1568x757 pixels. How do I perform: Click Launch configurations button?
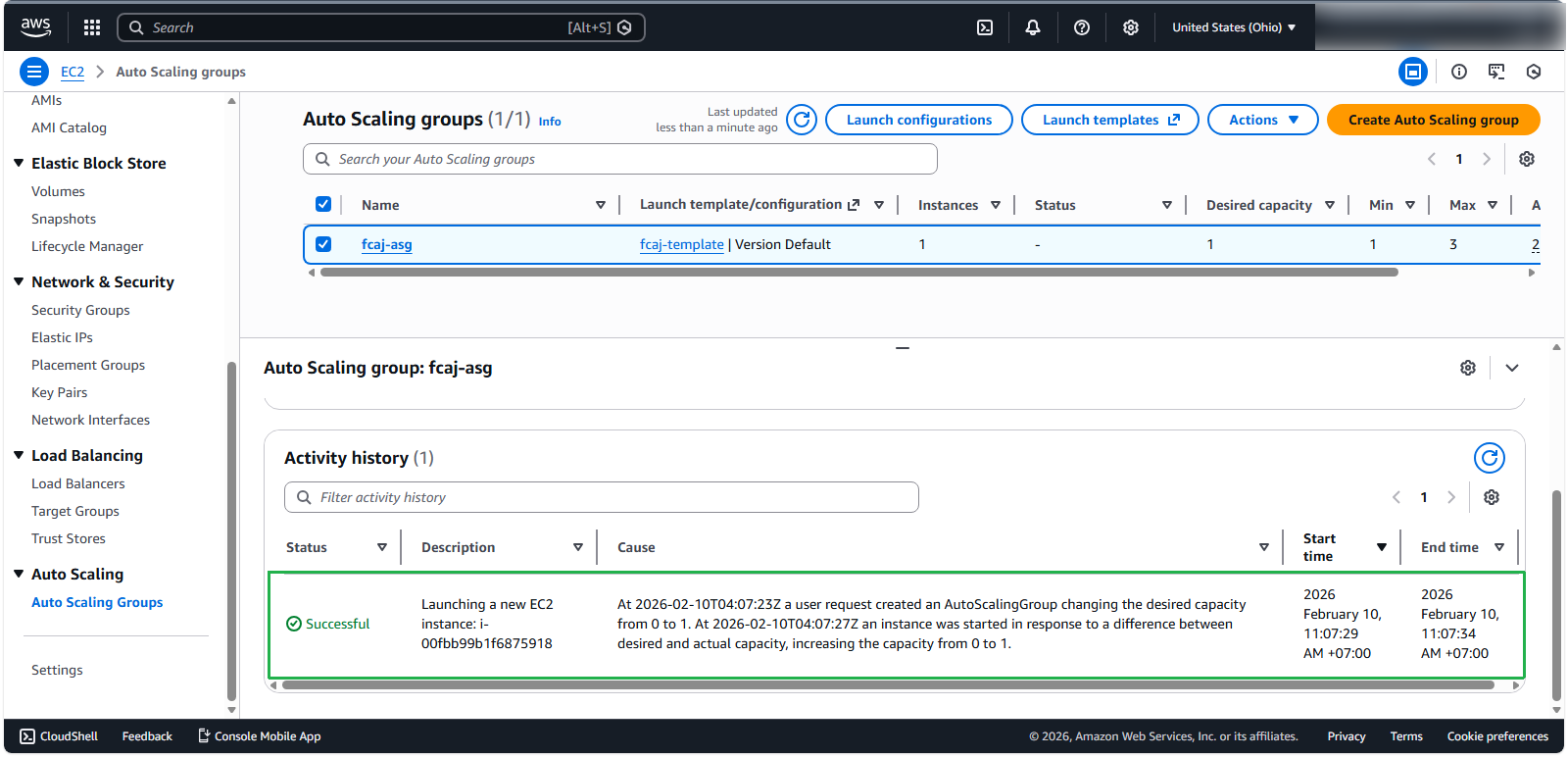pos(919,120)
